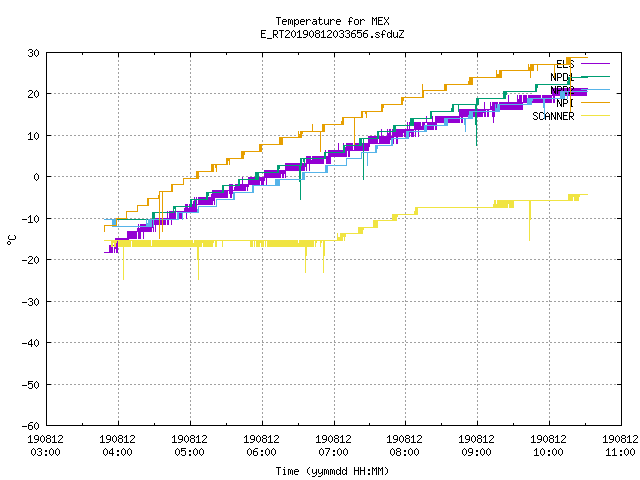
Task: Click the x-axis tick label 190812 04:00
Action: pyautogui.click(x=118, y=445)
